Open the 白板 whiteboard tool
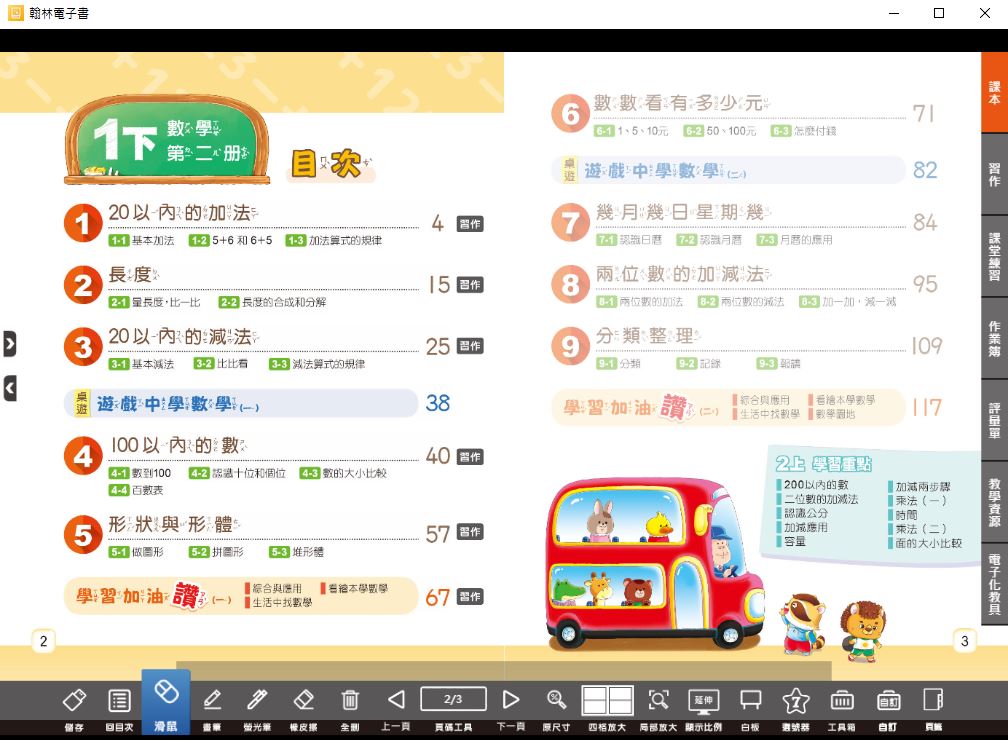Viewport: 1008px width, 740px height. click(x=750, y=700)
